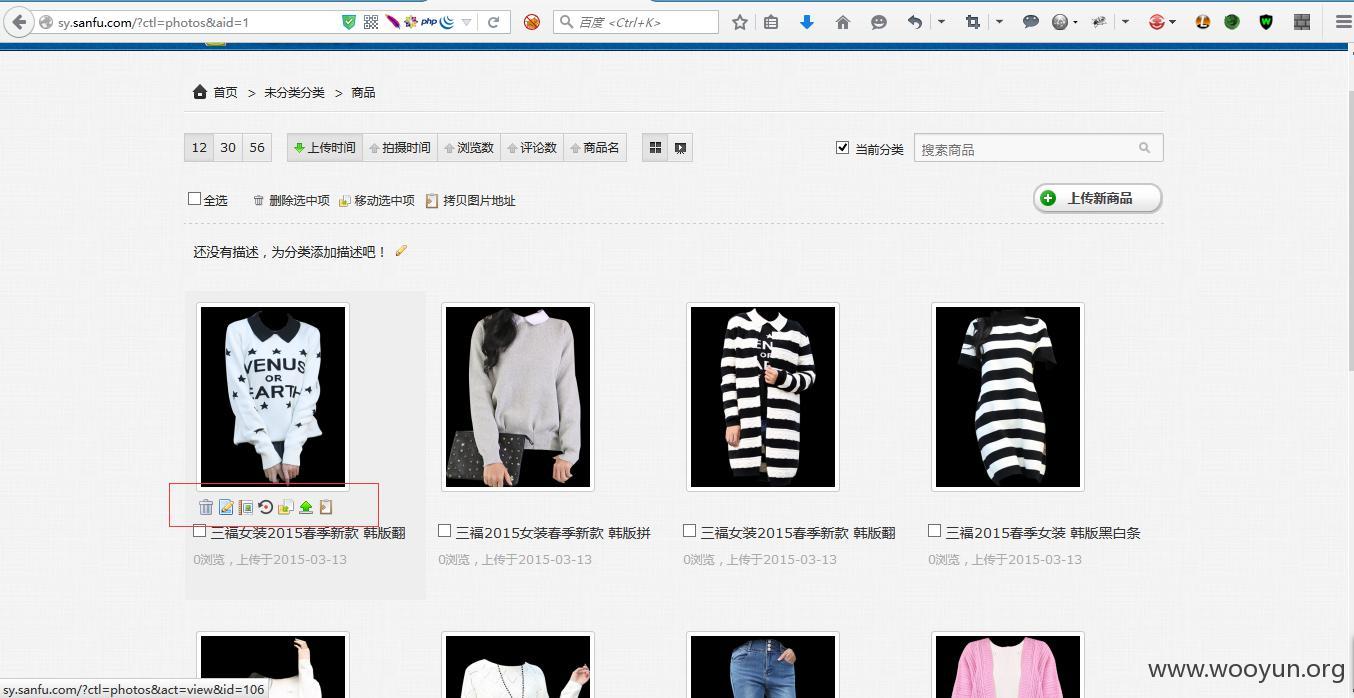Sort products by 浏览数
Screen dimensions: 1354x698
point(469,148)
